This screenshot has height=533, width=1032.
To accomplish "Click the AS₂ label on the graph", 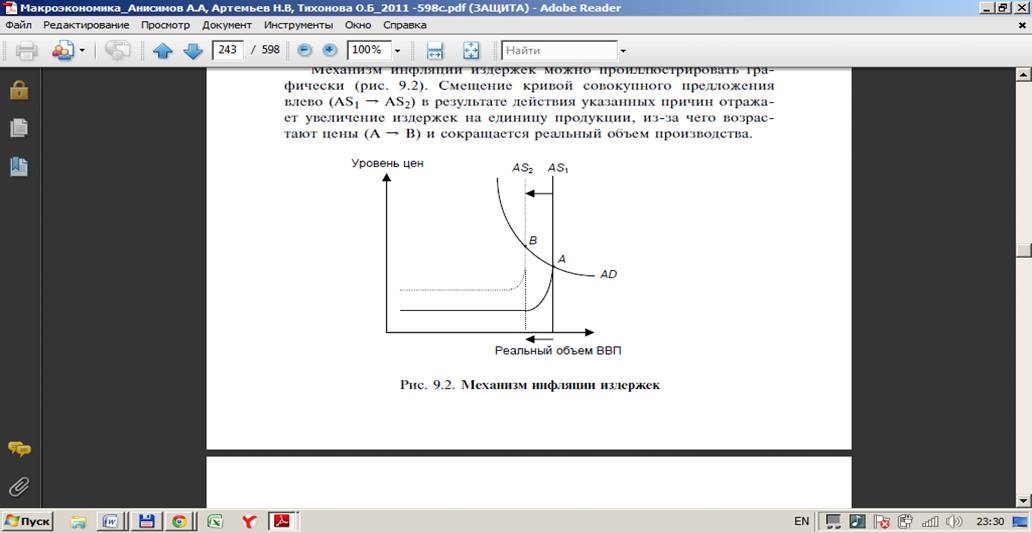I will tap(521, 168).
